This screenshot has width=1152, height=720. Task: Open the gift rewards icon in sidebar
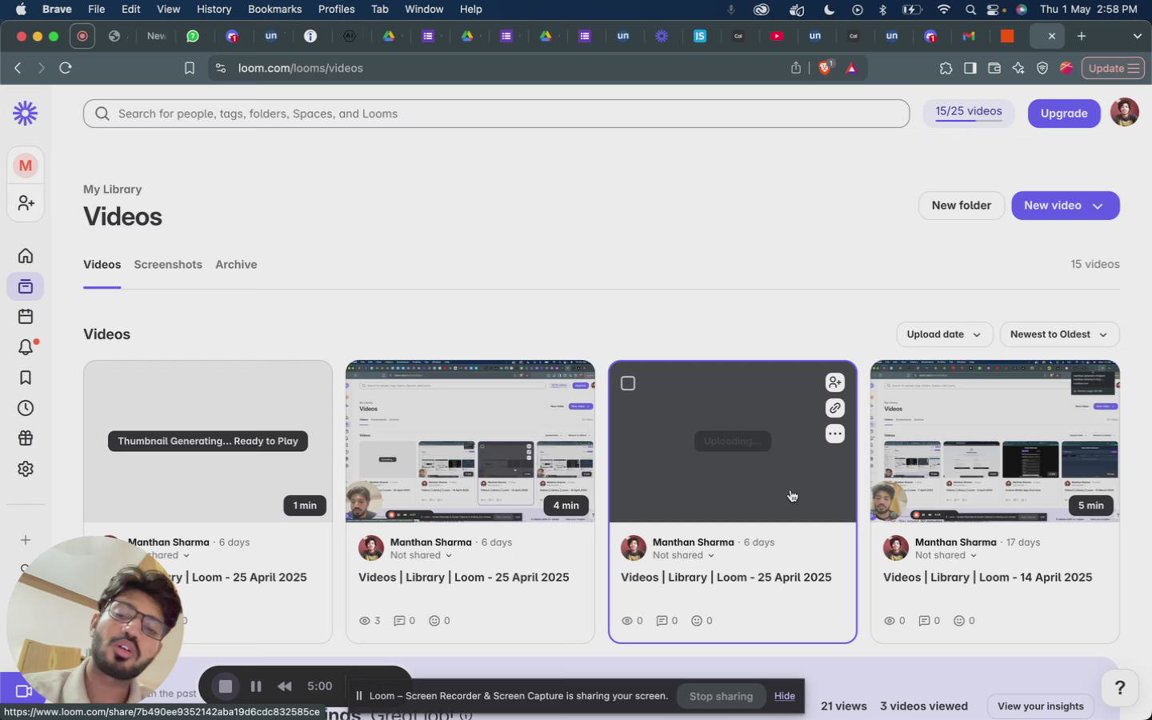[25, 438]
